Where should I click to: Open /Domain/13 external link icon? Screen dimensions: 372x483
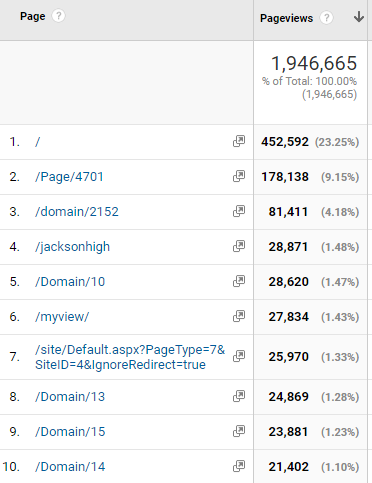239,396
